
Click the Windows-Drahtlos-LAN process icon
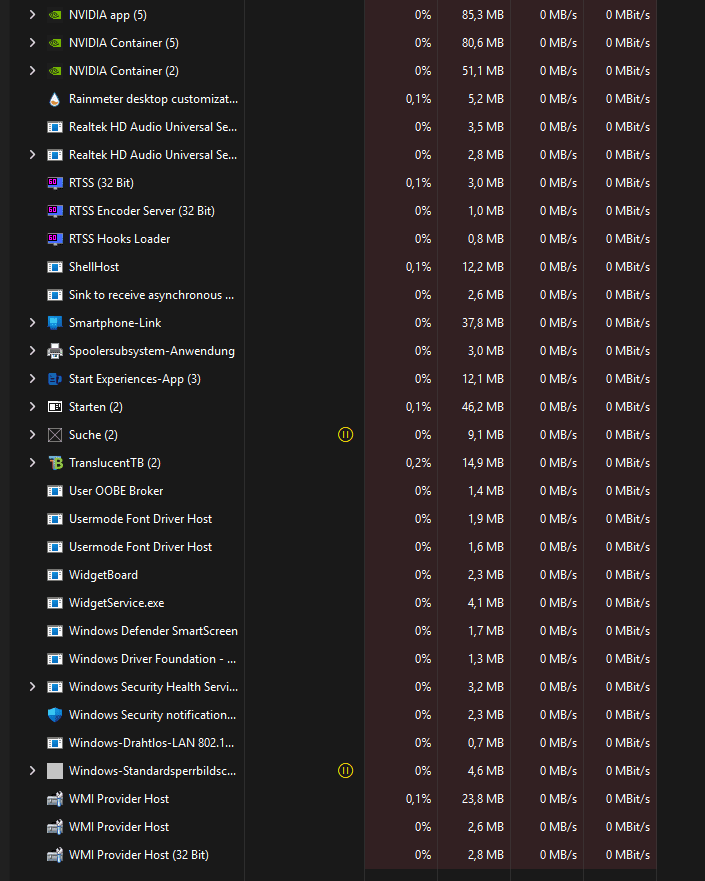click(x=54, y=743)
